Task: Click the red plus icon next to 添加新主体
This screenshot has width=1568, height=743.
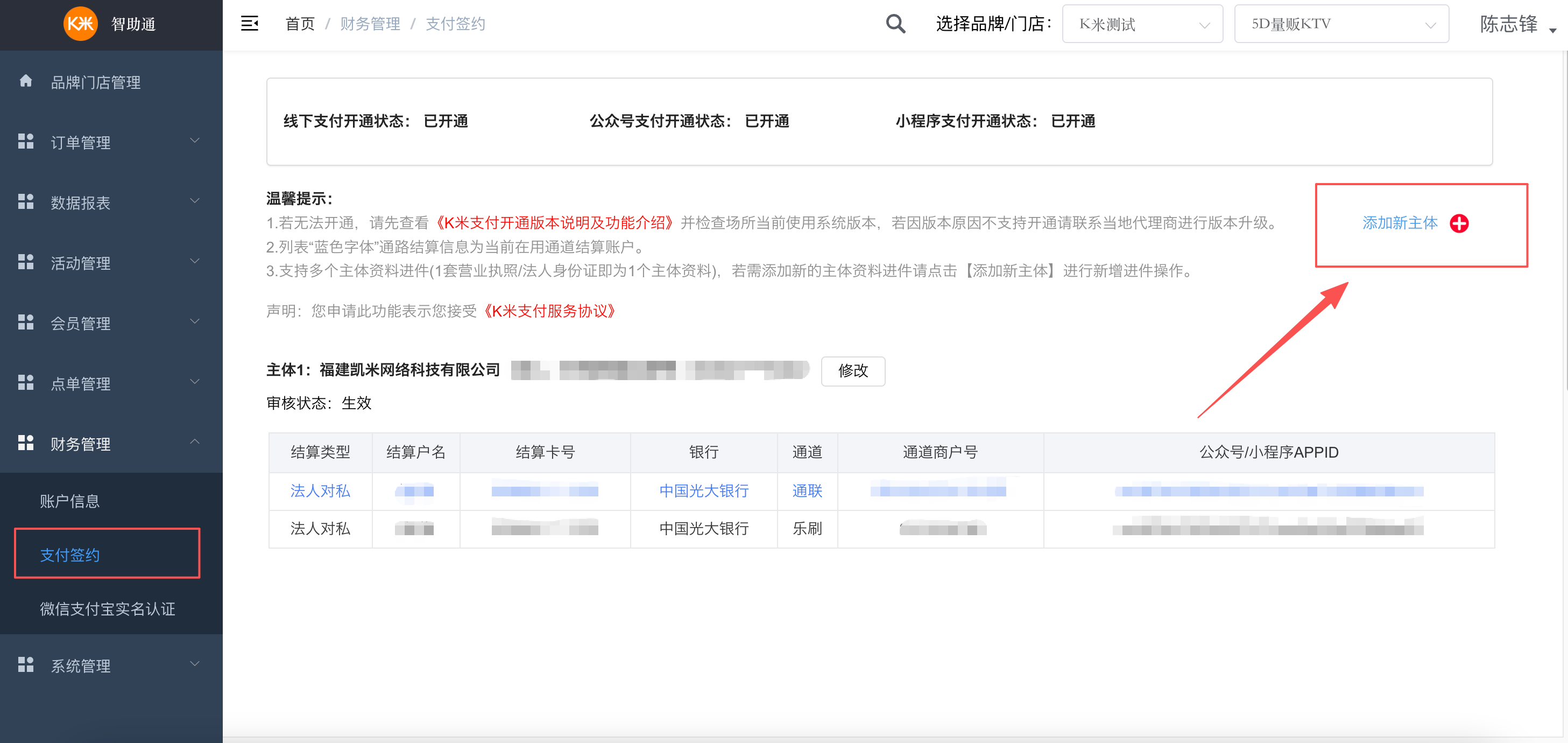Action: [1460, 223]
